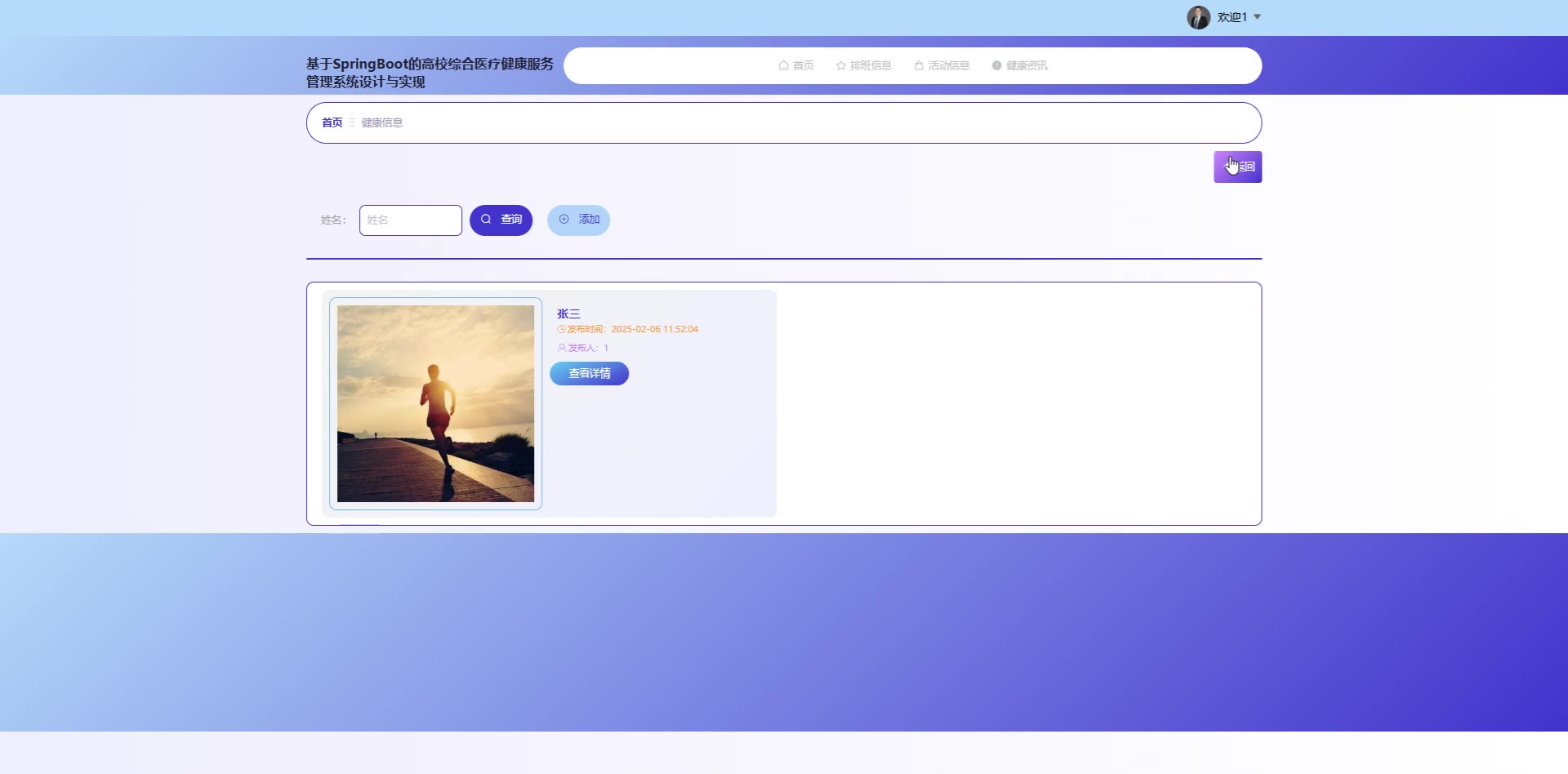
Task: Click the 张三 record title
Action: 568,314
